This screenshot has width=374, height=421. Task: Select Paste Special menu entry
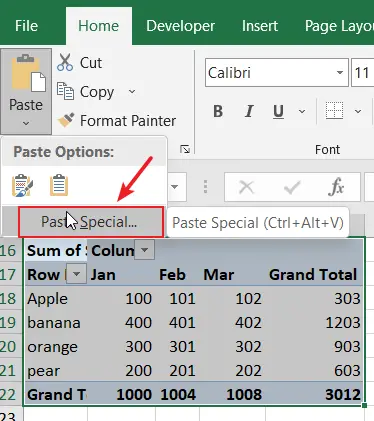tap(91, 222)
